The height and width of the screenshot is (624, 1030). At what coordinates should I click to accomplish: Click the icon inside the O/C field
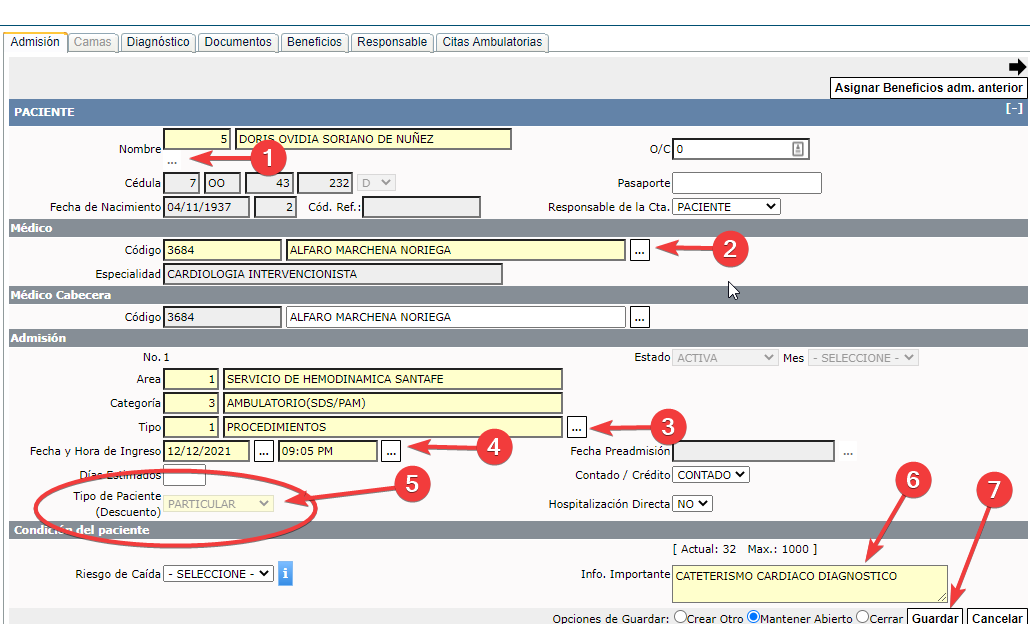pos(797,149)
